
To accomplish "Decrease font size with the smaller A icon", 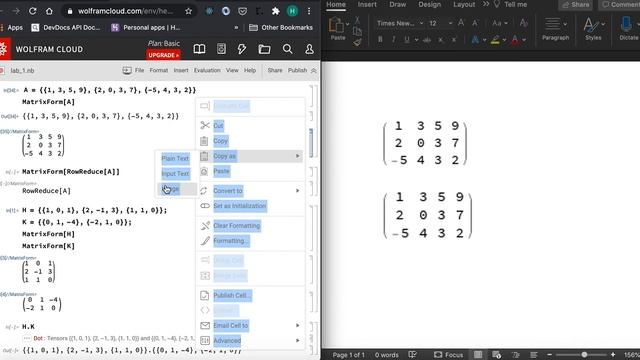I will pyautogui.click(x=475, y=23).
